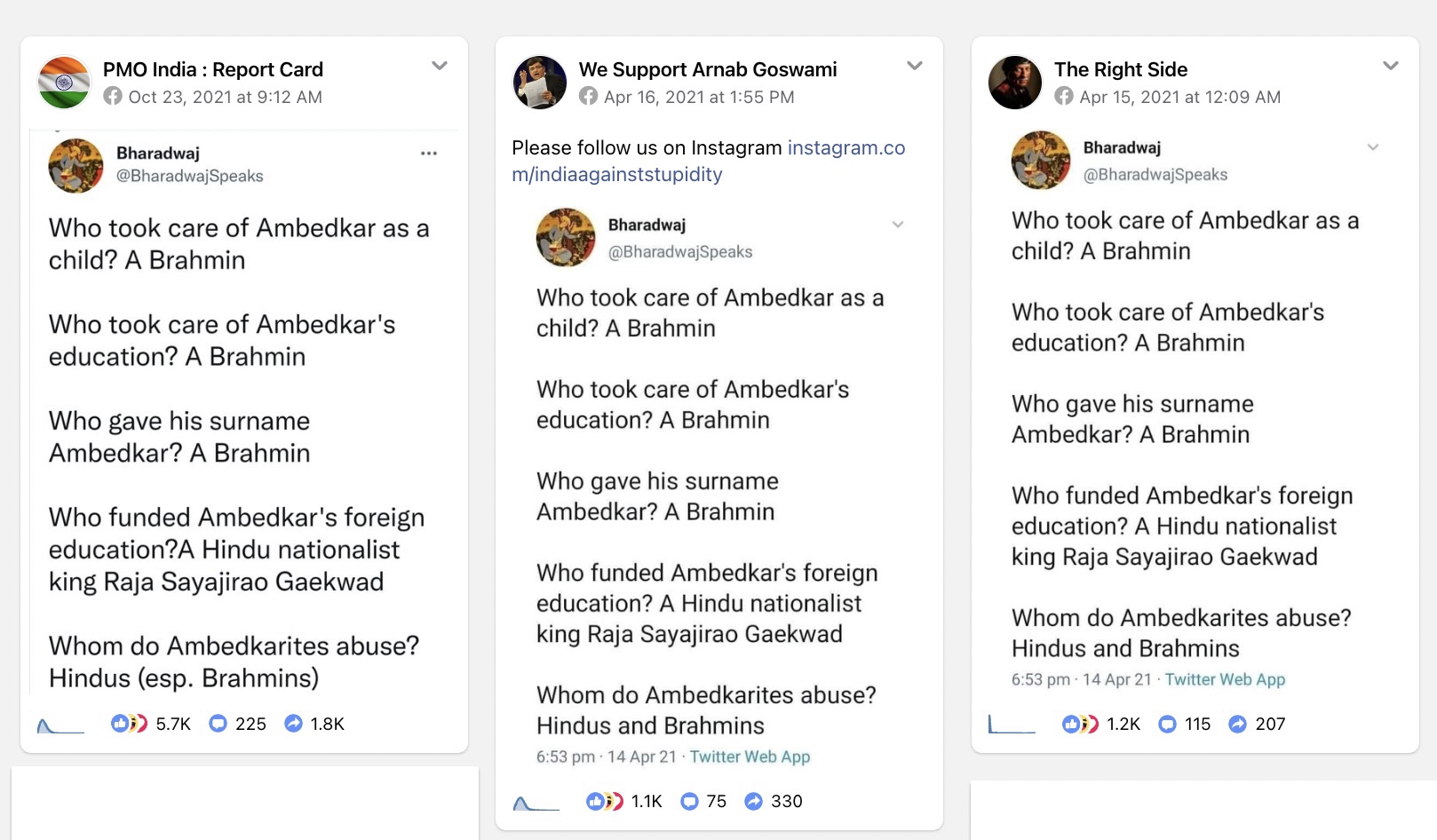Click comments icon next to 75
The image size is (1437, 840).
(689, 802)
